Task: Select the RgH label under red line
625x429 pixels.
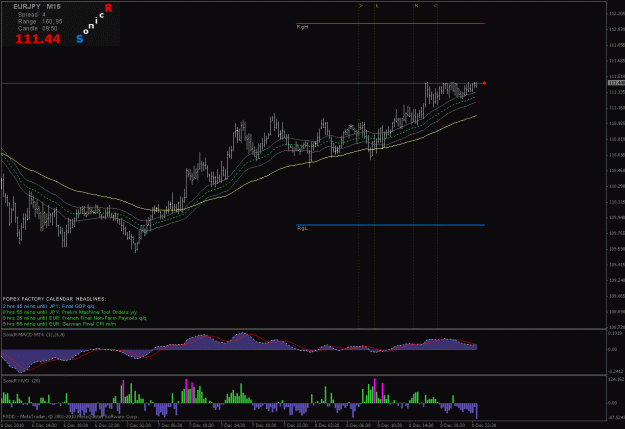Action: coord(303,27)
